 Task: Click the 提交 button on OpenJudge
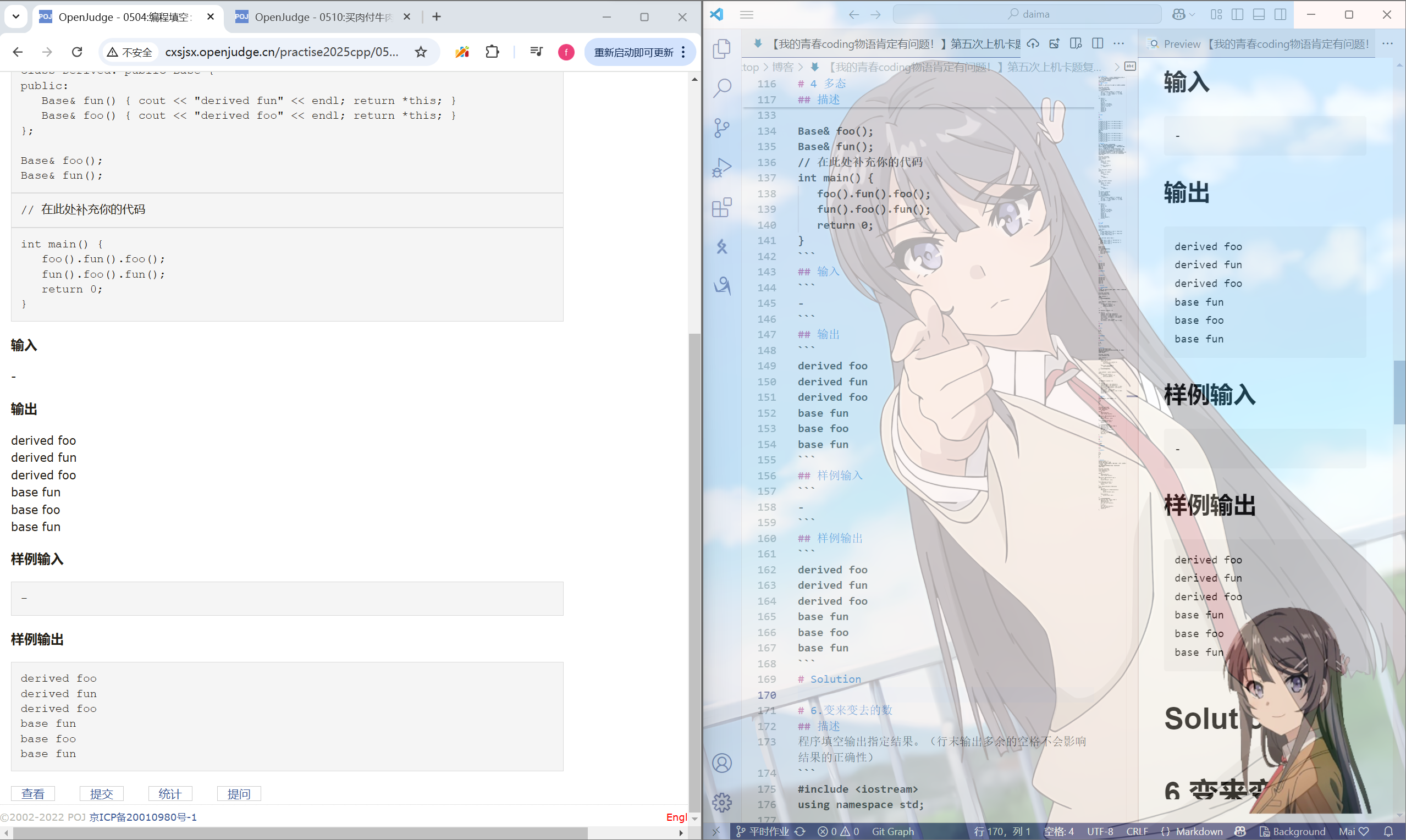pos(101,793)
